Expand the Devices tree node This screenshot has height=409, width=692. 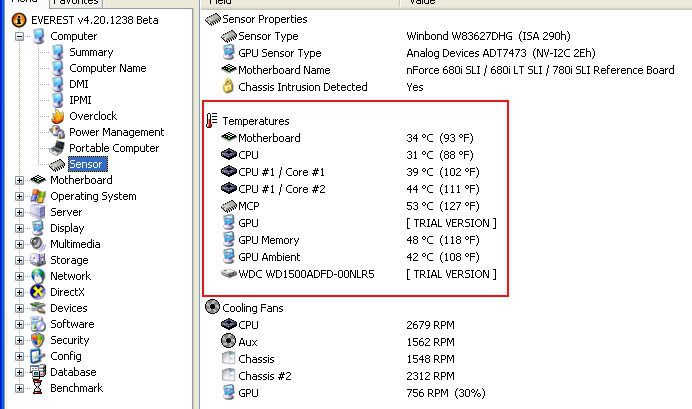(x=19, y=308)
